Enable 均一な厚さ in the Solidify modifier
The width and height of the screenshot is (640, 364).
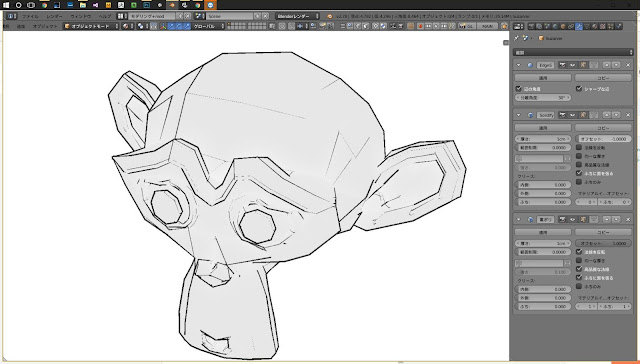click(x=579, y=156)
